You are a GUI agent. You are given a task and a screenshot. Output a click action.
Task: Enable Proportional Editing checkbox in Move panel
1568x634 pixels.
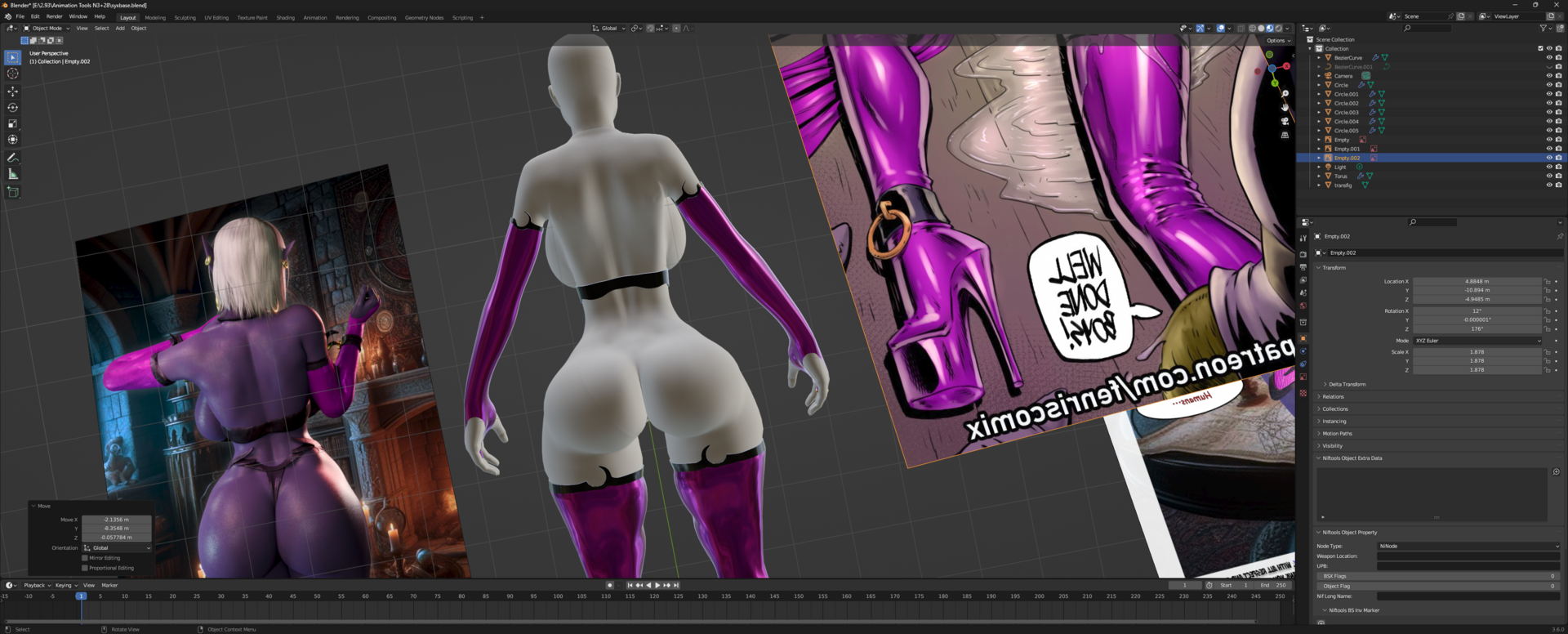[x=84, y=568]
